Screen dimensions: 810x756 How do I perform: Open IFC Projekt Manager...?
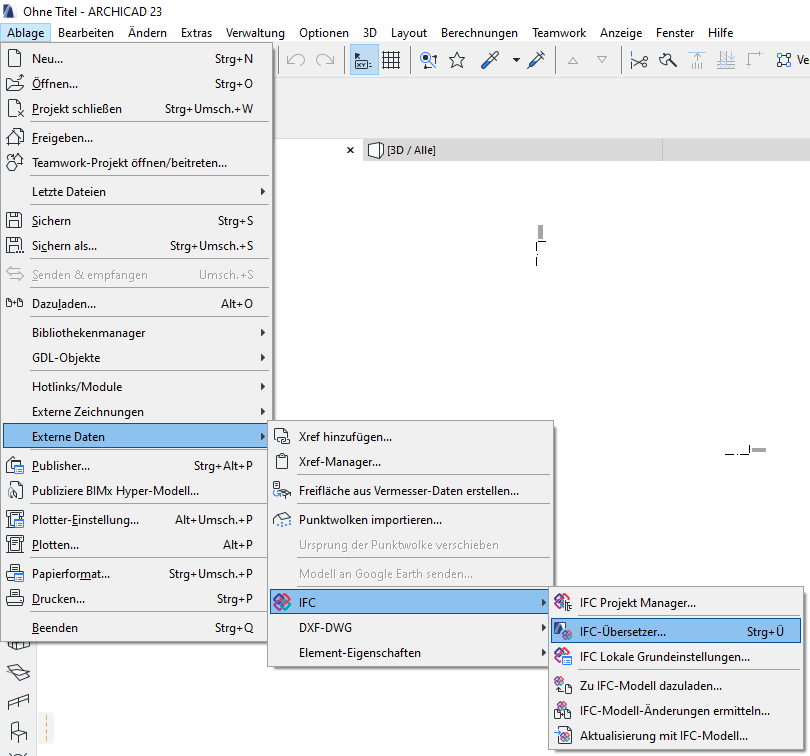[676, 603]
